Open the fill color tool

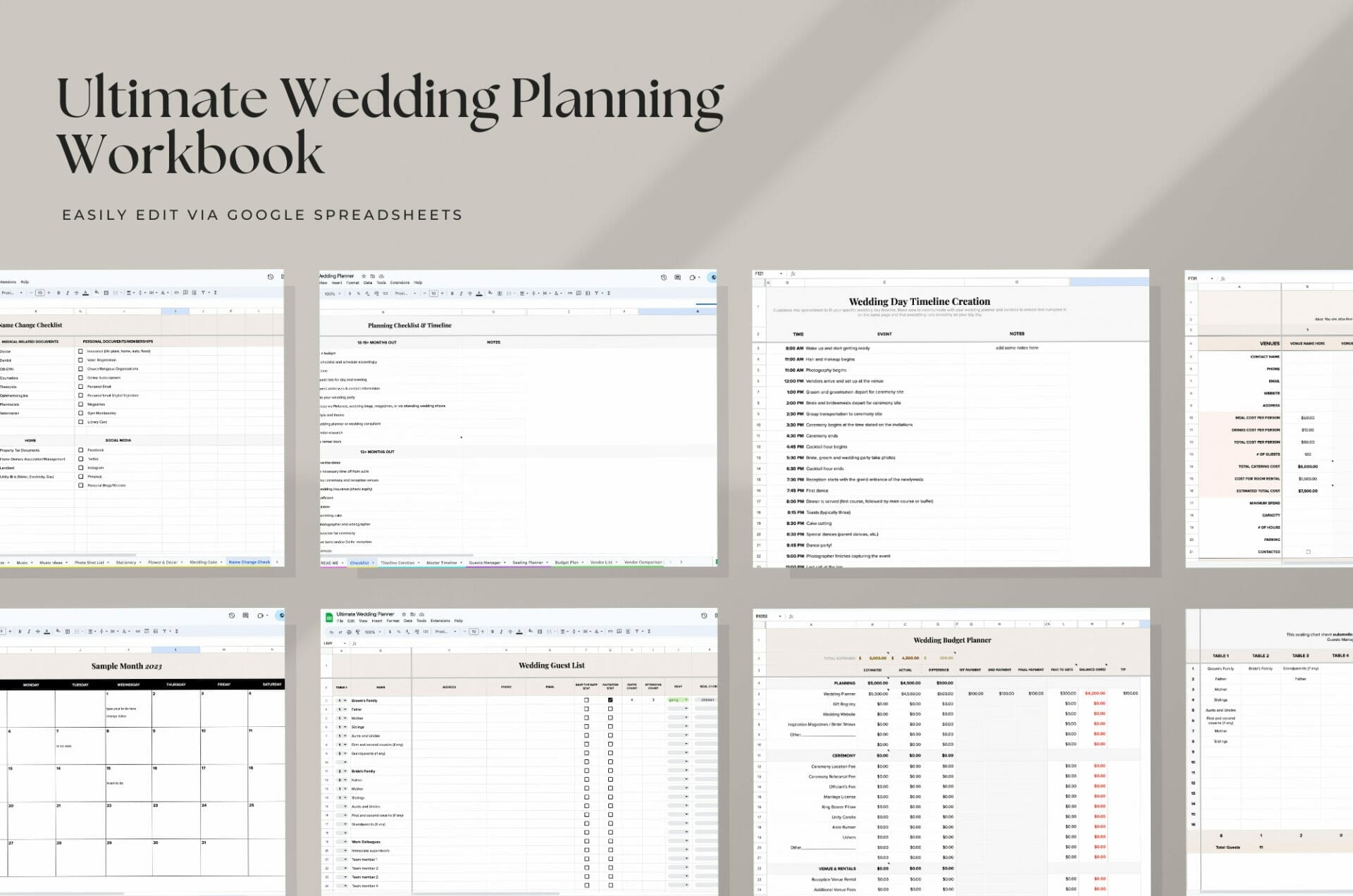tap(529, 632)
